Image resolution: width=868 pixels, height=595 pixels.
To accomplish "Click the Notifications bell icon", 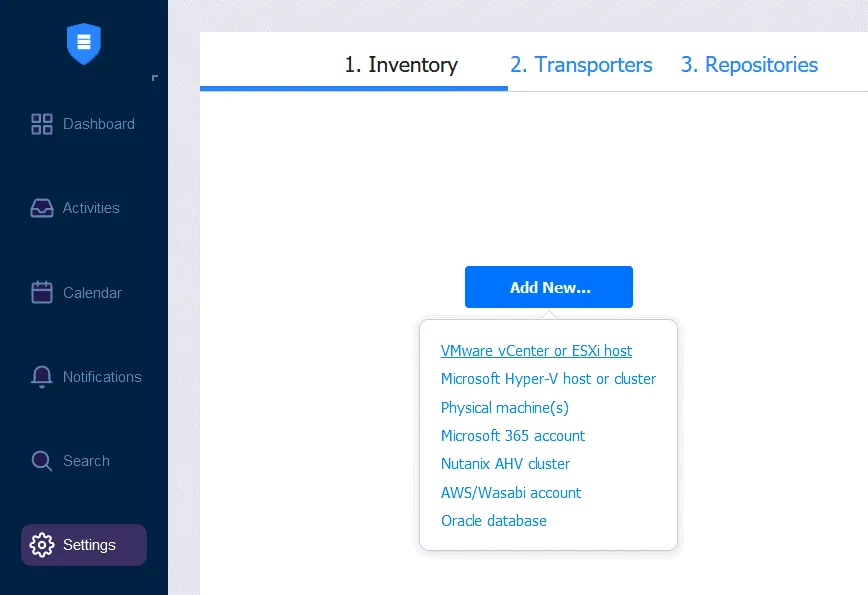I will 42,377.
